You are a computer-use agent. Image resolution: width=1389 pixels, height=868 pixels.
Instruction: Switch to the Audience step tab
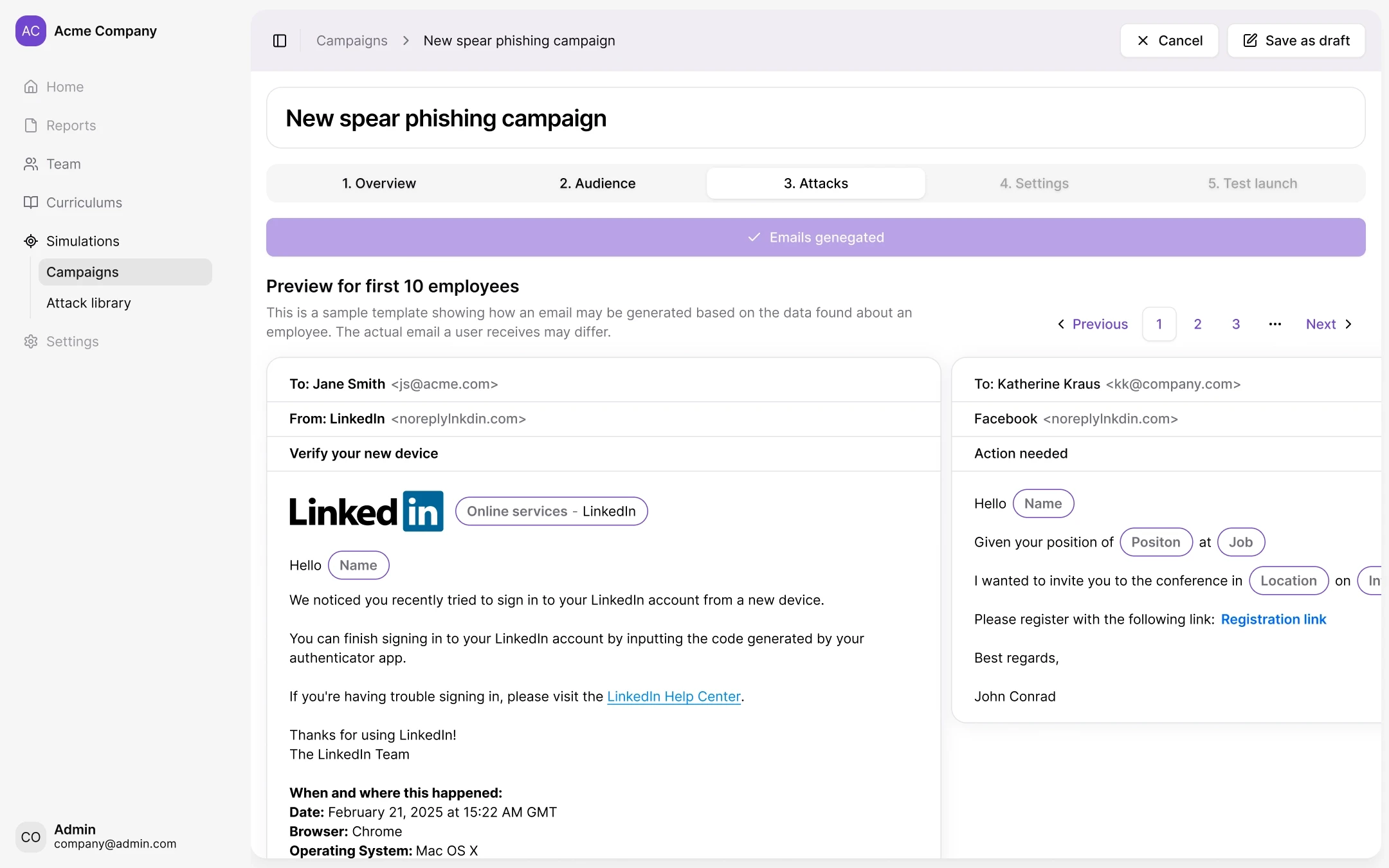pyautogui.click(x=597, y=183)
